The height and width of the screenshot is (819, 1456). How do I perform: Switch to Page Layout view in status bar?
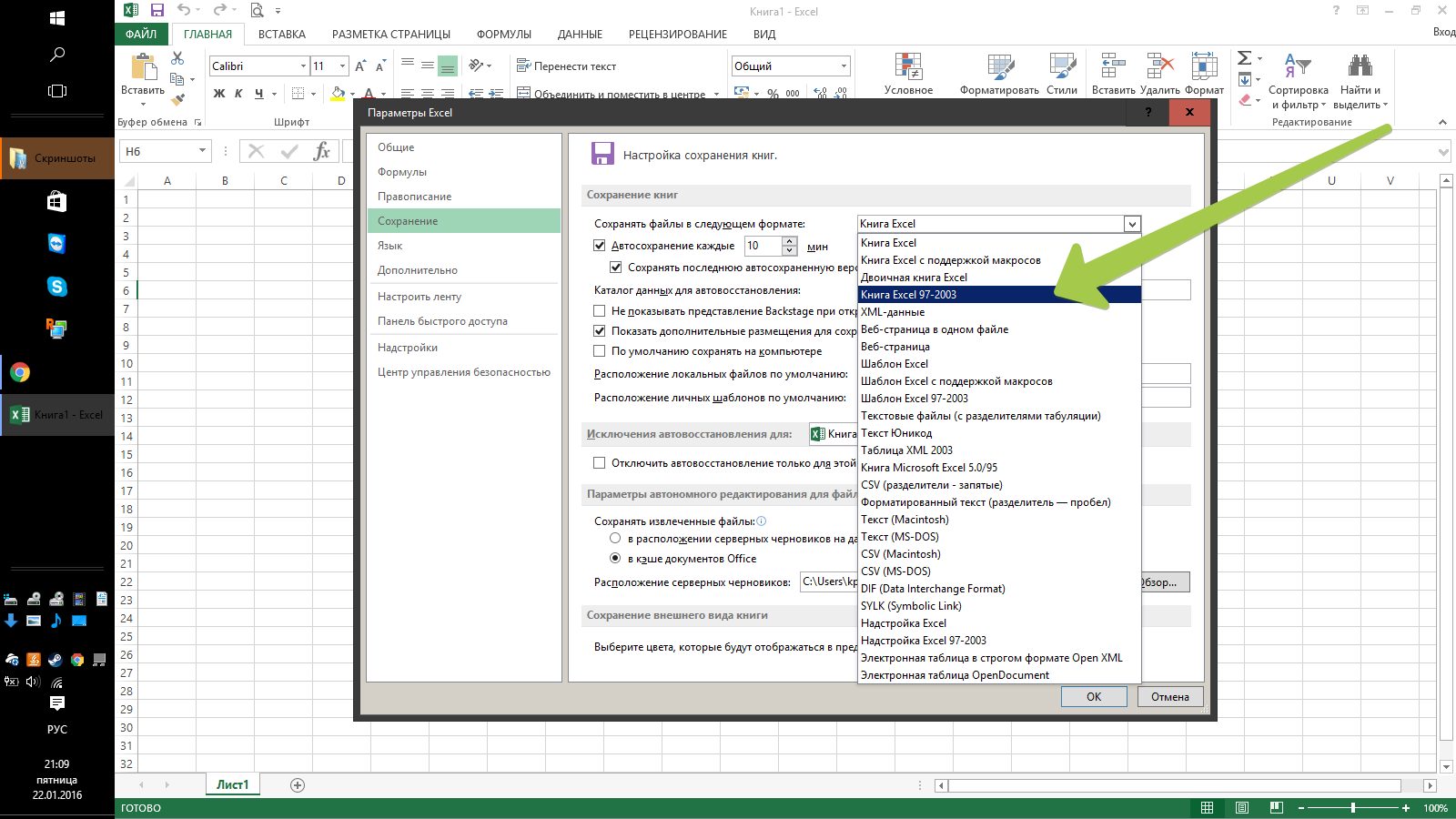(x=1242, y=808)
